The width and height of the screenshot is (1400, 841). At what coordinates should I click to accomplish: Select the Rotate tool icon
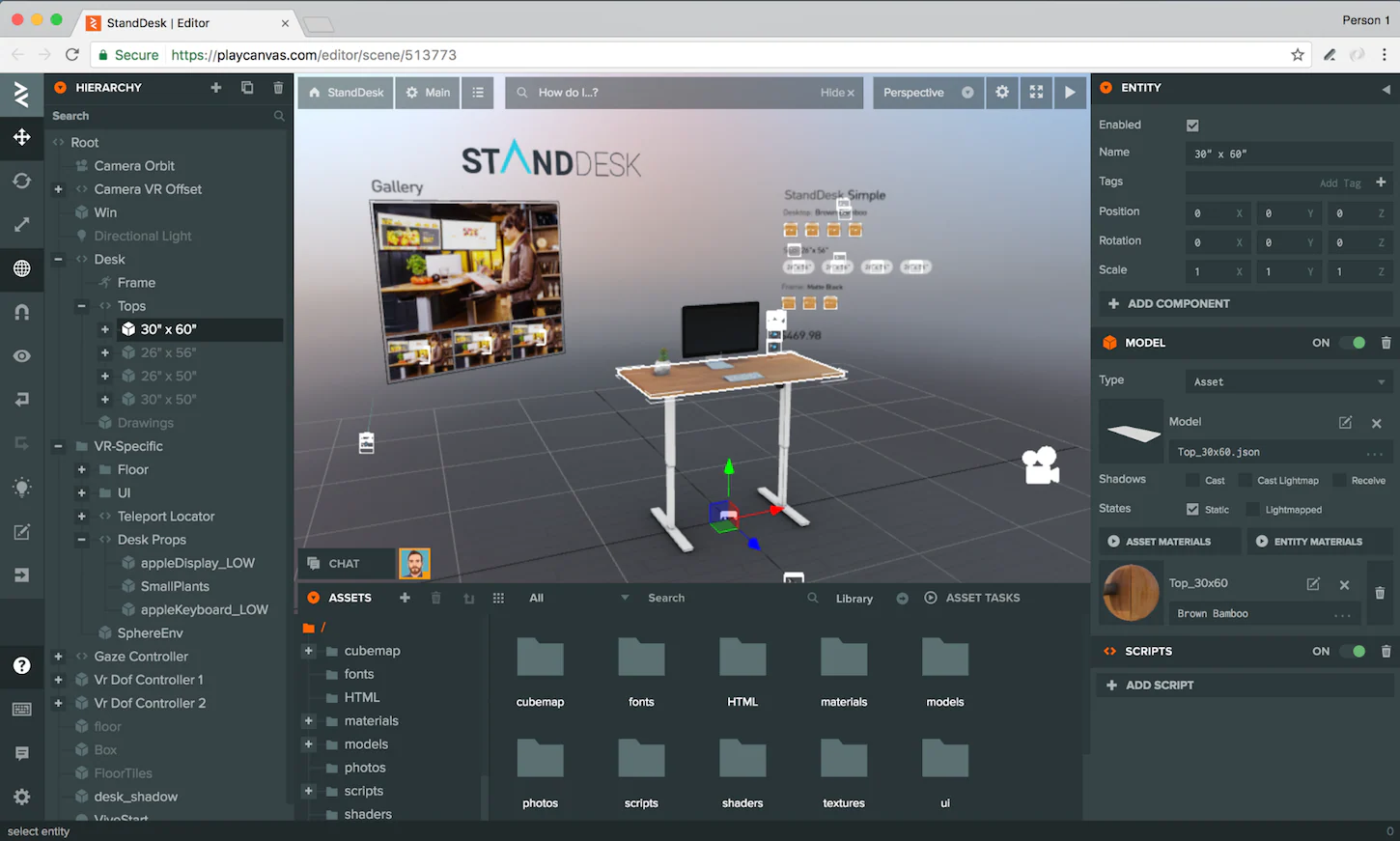tap(21, 181)
